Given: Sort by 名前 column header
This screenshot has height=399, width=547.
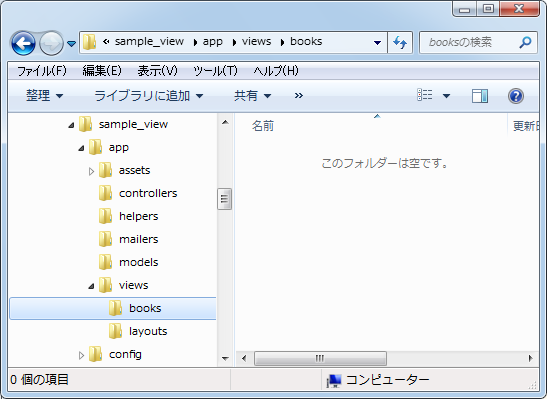Looking at the screenshot, I should [x=263, y=126].
